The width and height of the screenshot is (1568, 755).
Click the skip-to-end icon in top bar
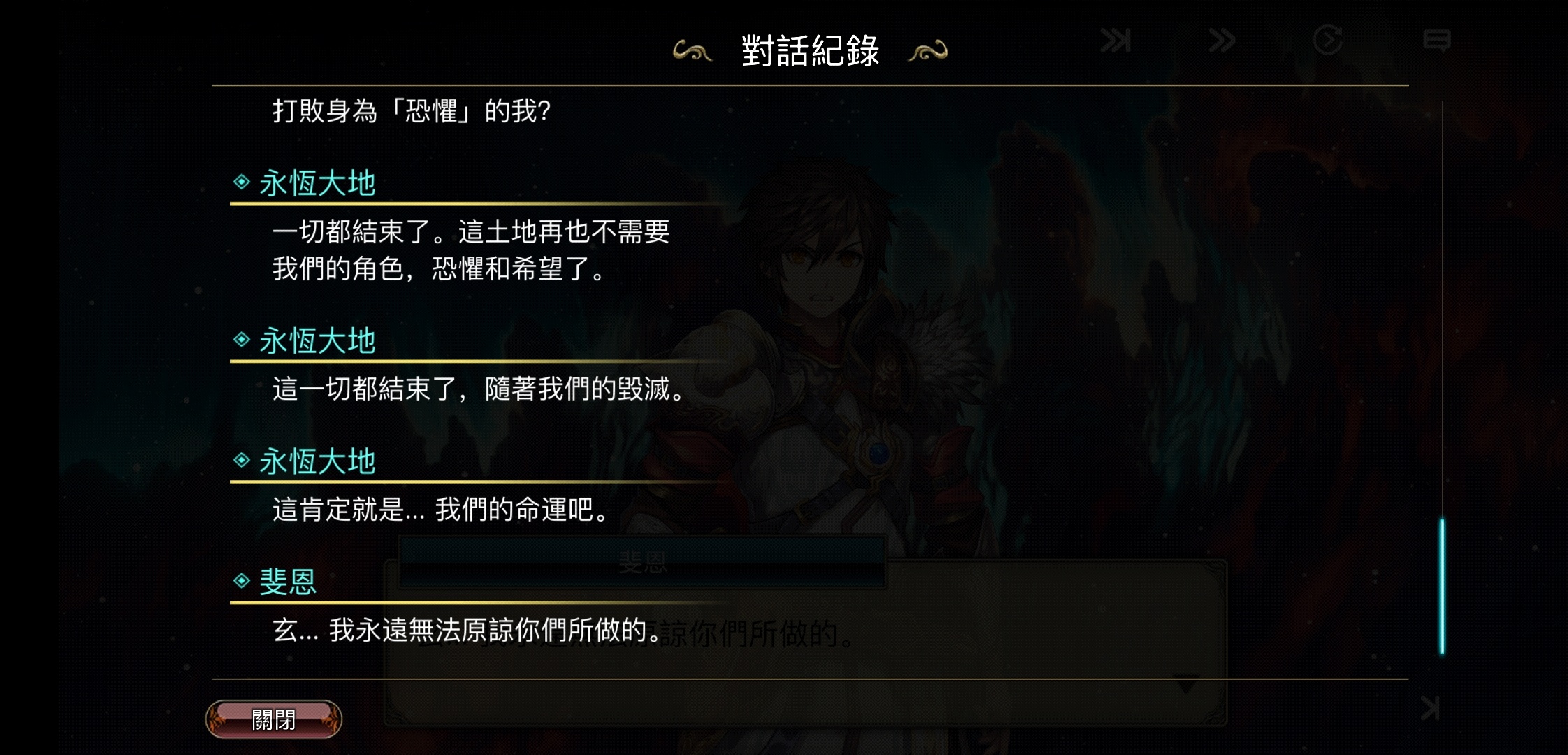pyautogui.click(x=1115, y=41)
